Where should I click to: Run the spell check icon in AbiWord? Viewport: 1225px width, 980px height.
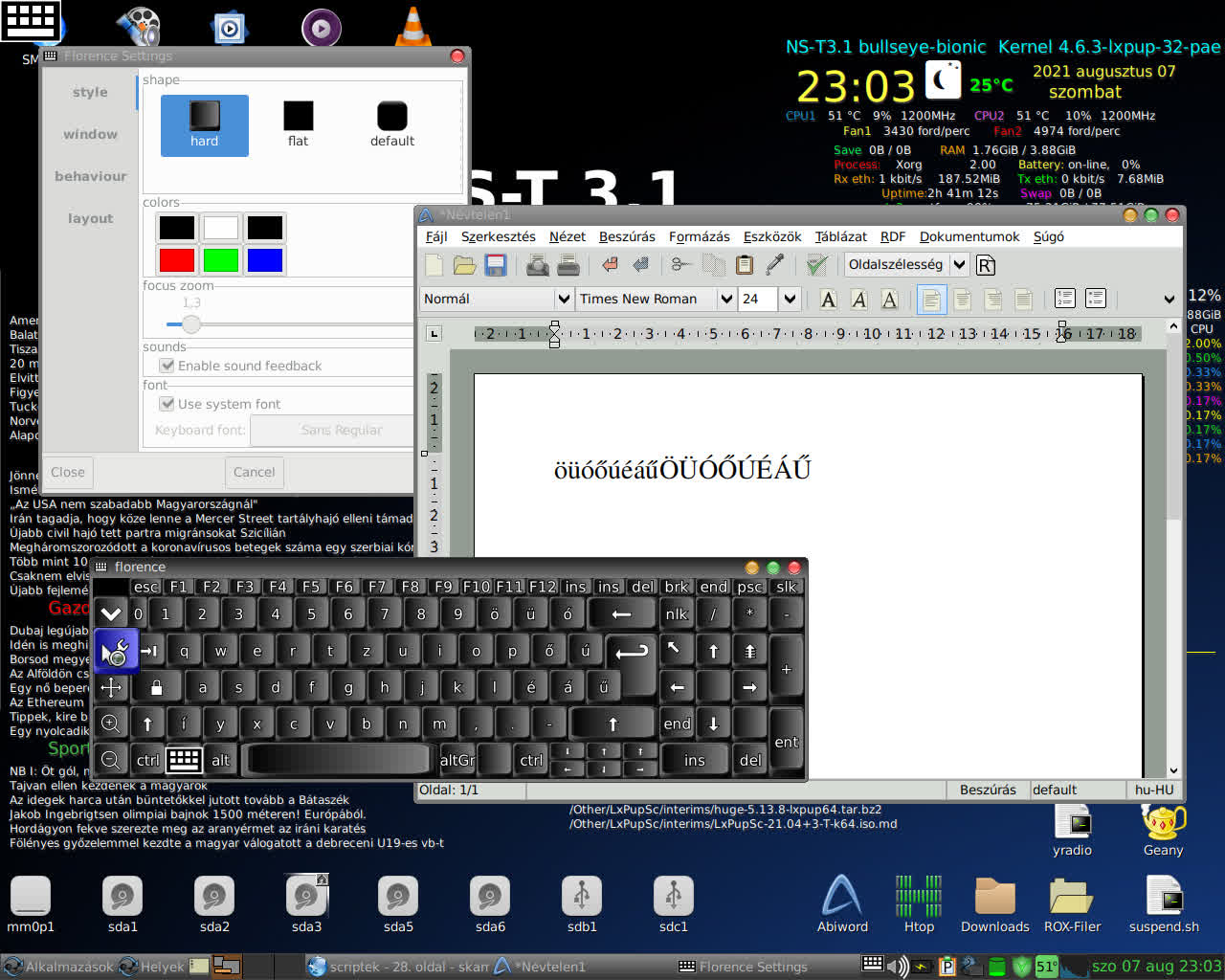(816, 265)
